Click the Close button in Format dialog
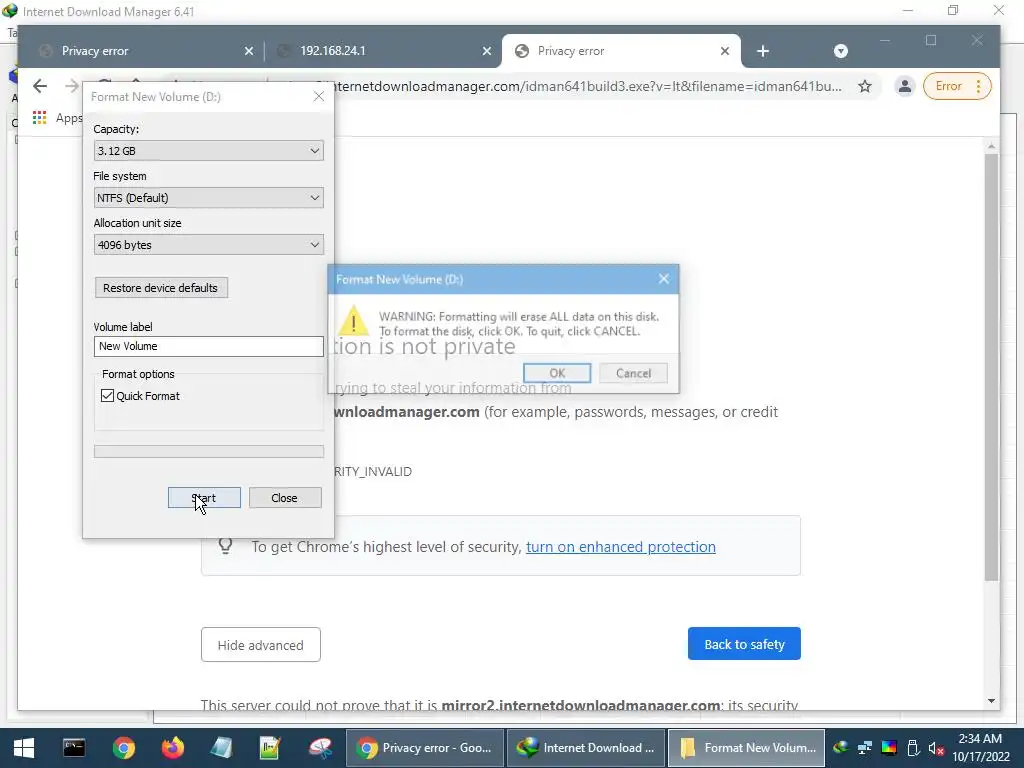 pyautogui.click(x=285, y=498)
